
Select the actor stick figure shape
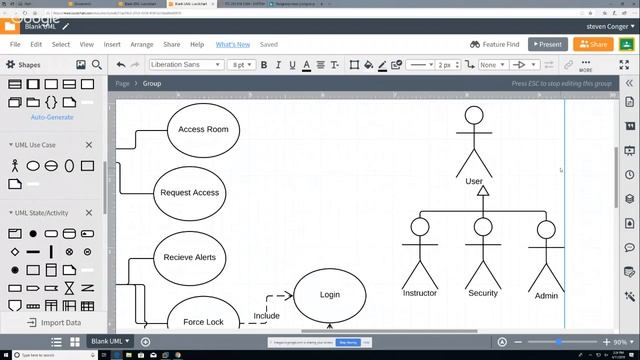15,166
